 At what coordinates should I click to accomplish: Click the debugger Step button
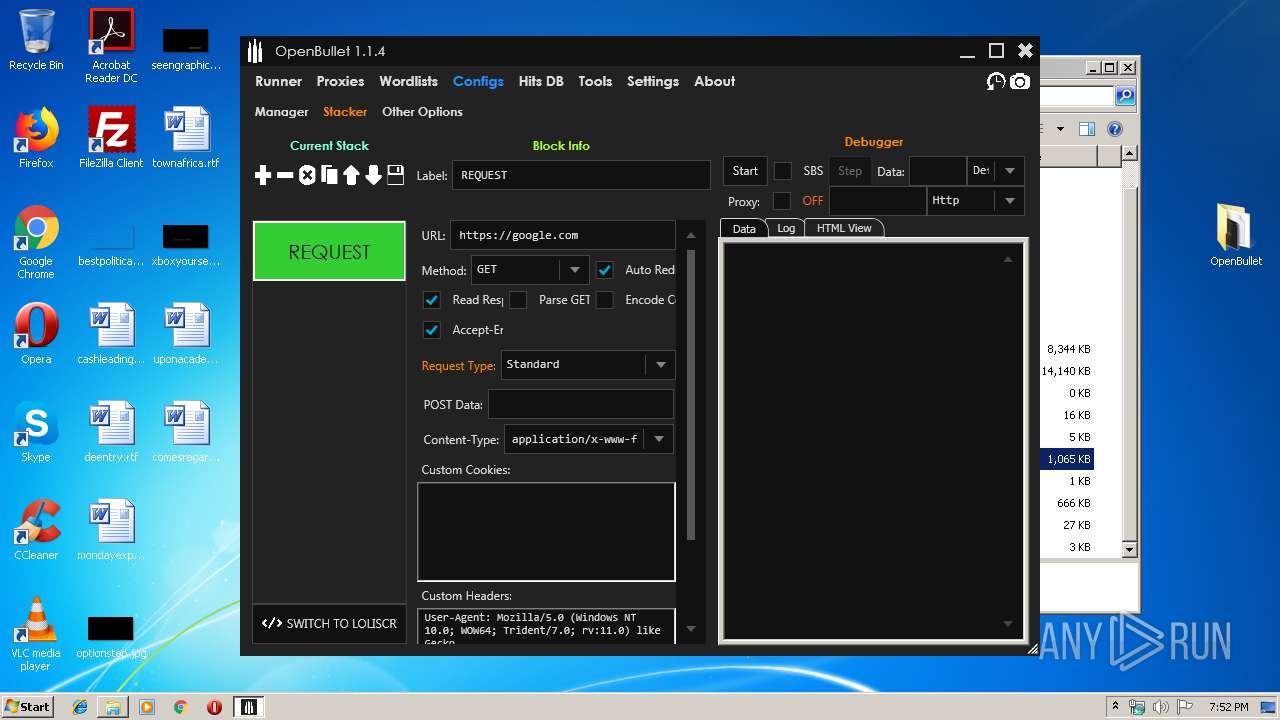point(850,171)
